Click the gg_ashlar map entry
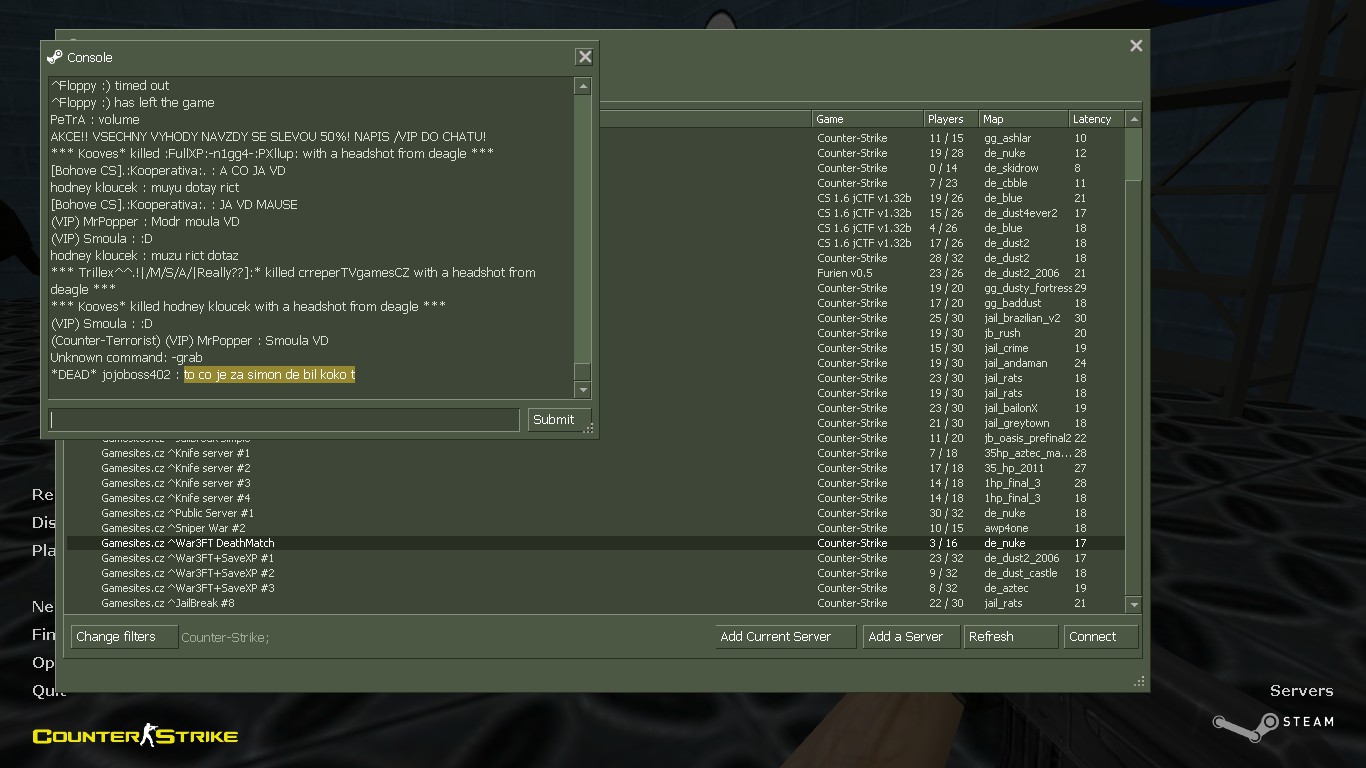This screenshot has height=768, width=1366. coord(1007,138)
